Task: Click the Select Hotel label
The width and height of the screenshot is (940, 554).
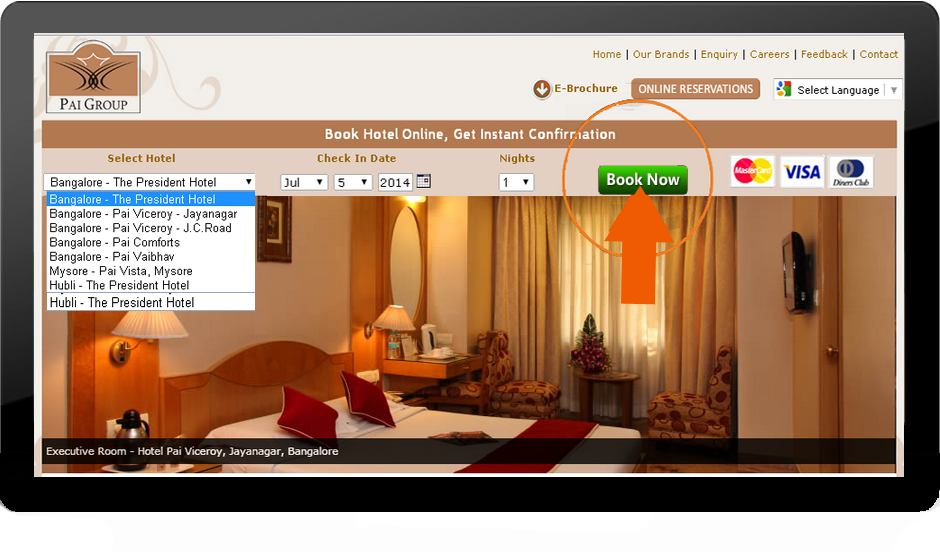Action: point(141,158)
